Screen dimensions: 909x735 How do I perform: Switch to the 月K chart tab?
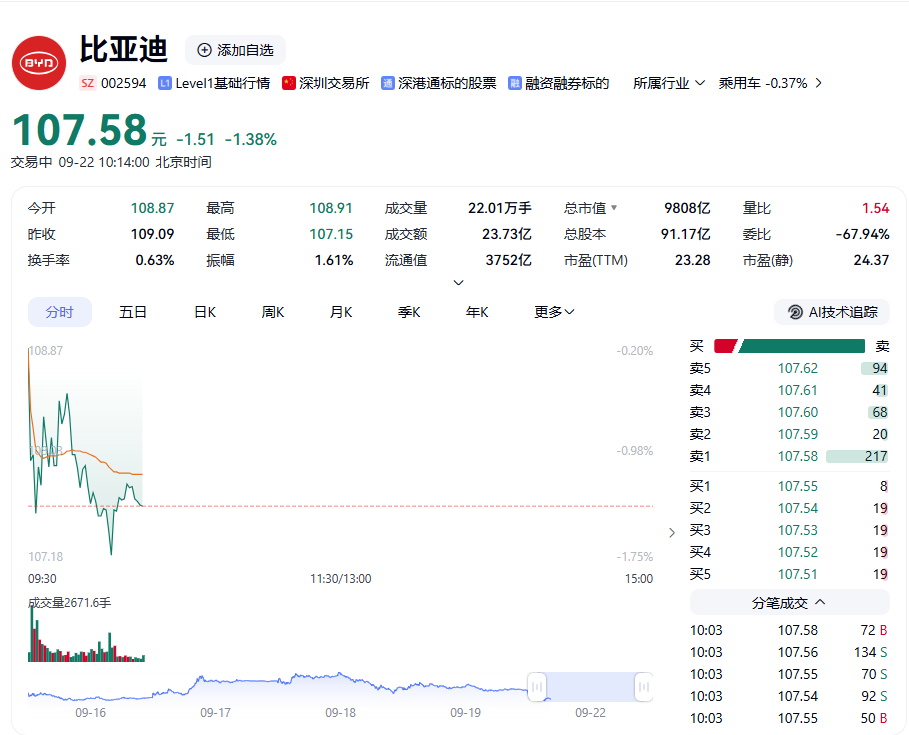pos(341,312)
